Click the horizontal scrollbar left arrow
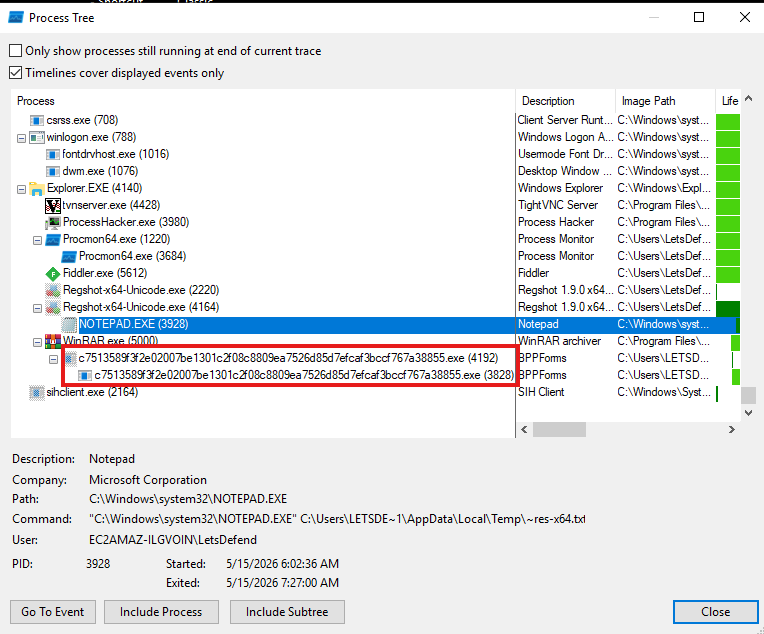Viewport: 764px width, 634px height. point(524,429)
